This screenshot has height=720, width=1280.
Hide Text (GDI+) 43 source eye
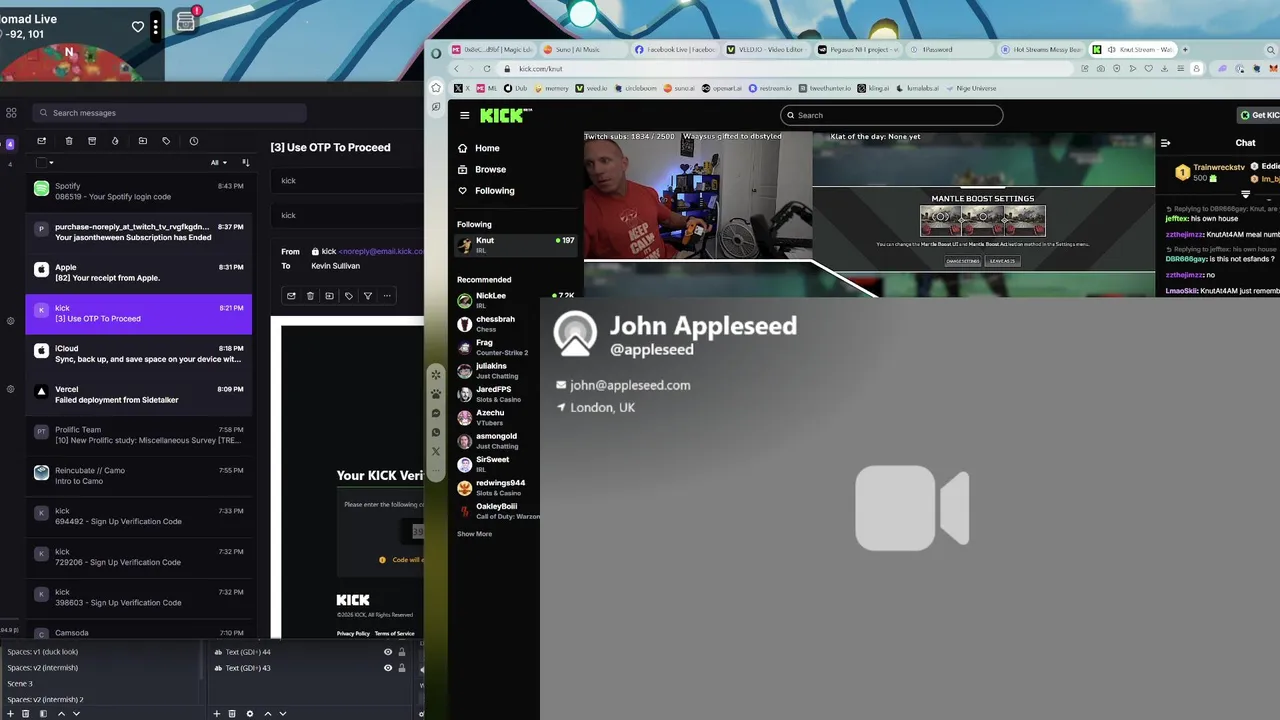point(388,668)
